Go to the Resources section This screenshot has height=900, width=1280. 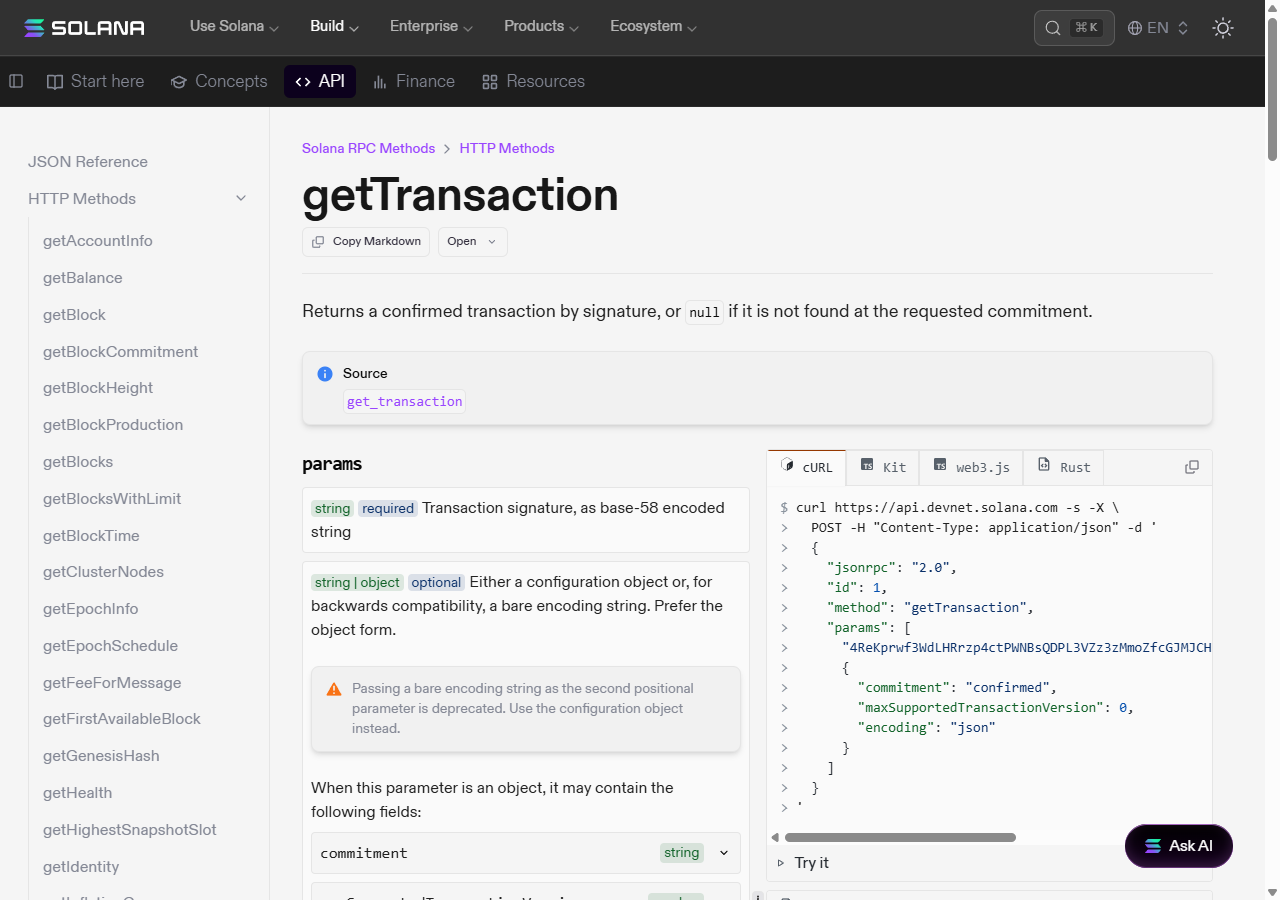[x=533, y=81]
